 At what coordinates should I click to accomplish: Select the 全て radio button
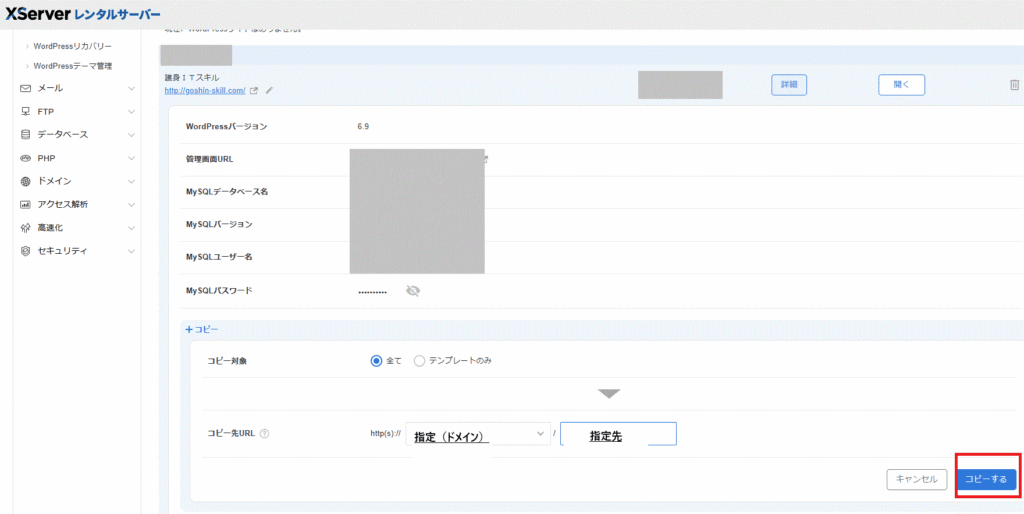coord(376,361)
